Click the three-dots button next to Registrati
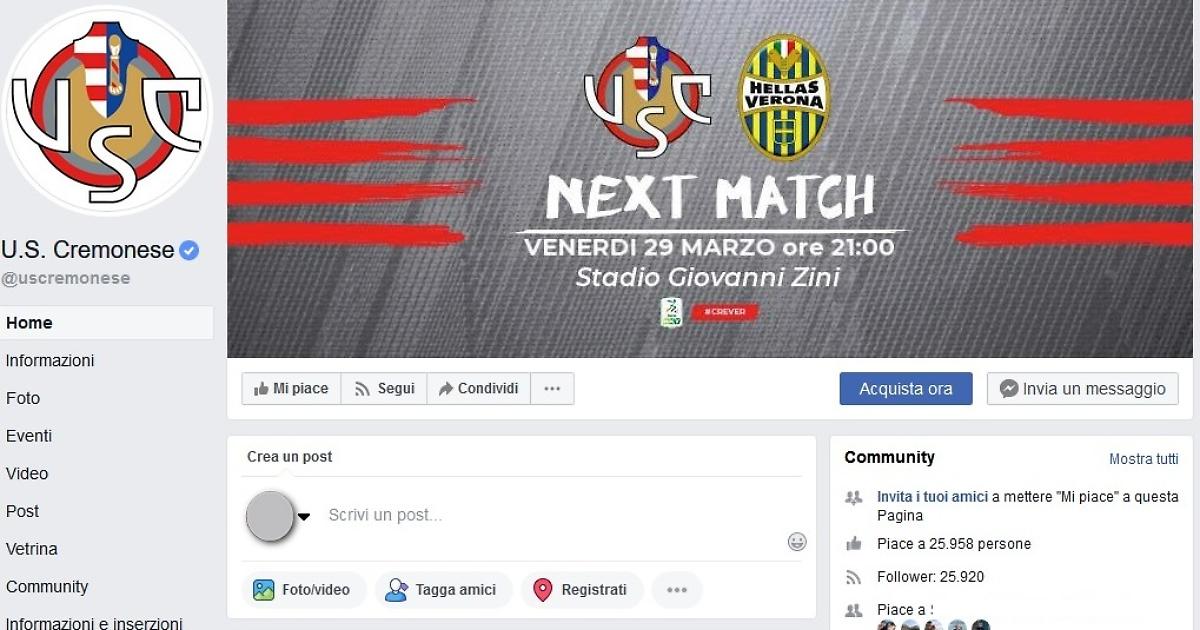 click(677, 590)
